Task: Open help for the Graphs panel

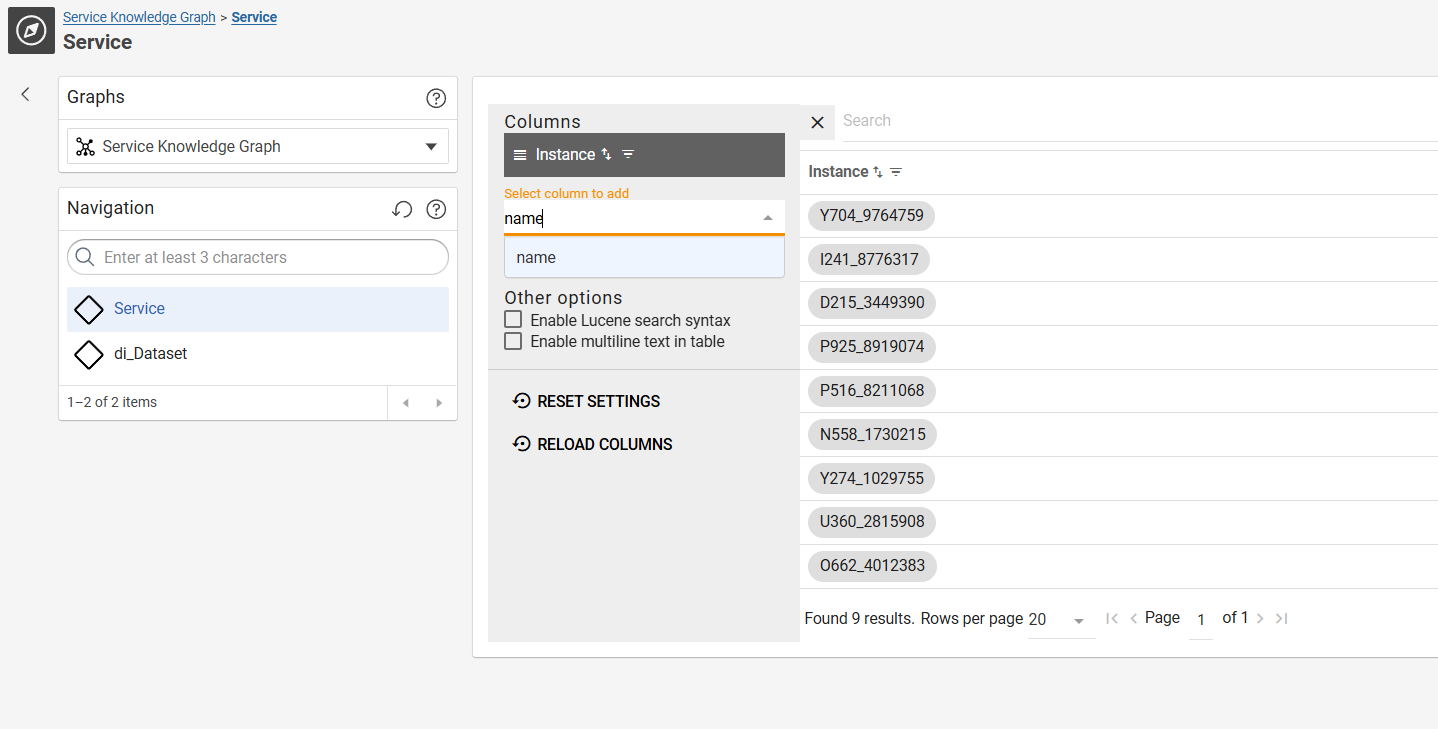Action: point(436,98)
